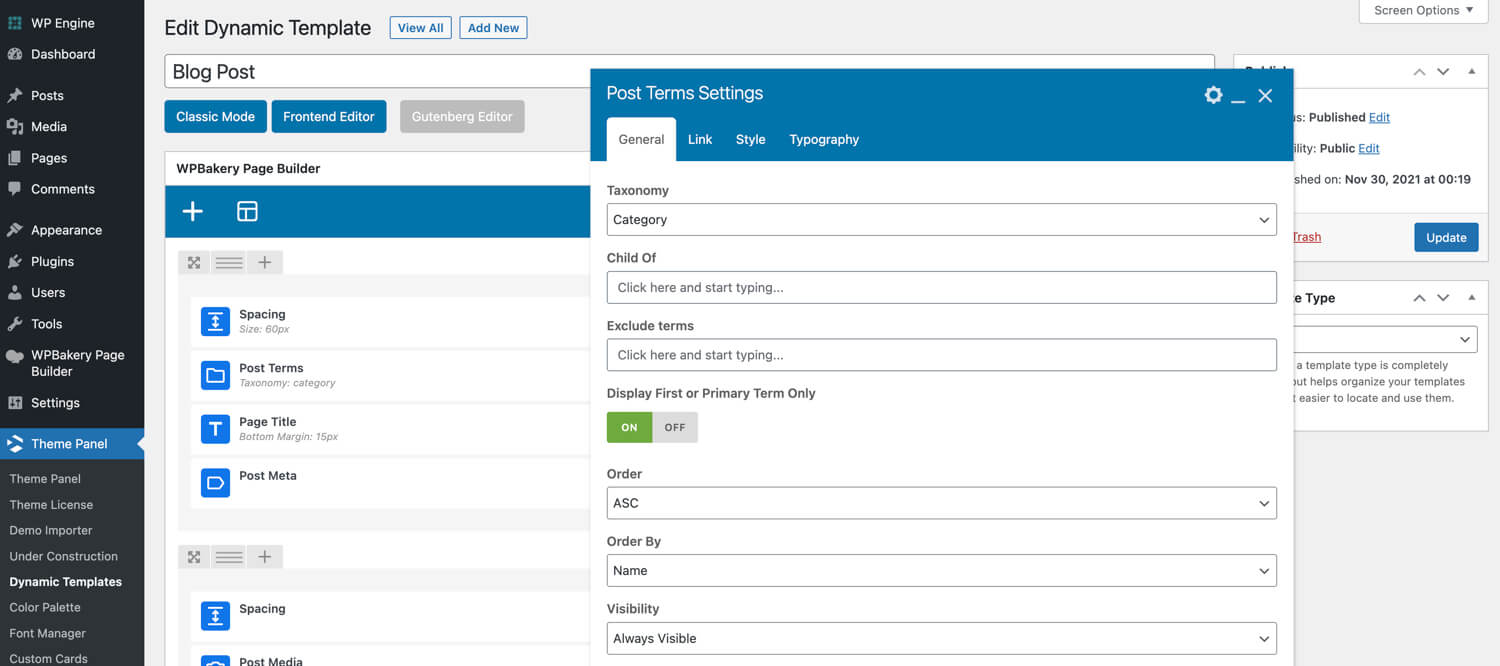
Task: Open Color Palette in sidebar menu
Action: click(45, 607)
